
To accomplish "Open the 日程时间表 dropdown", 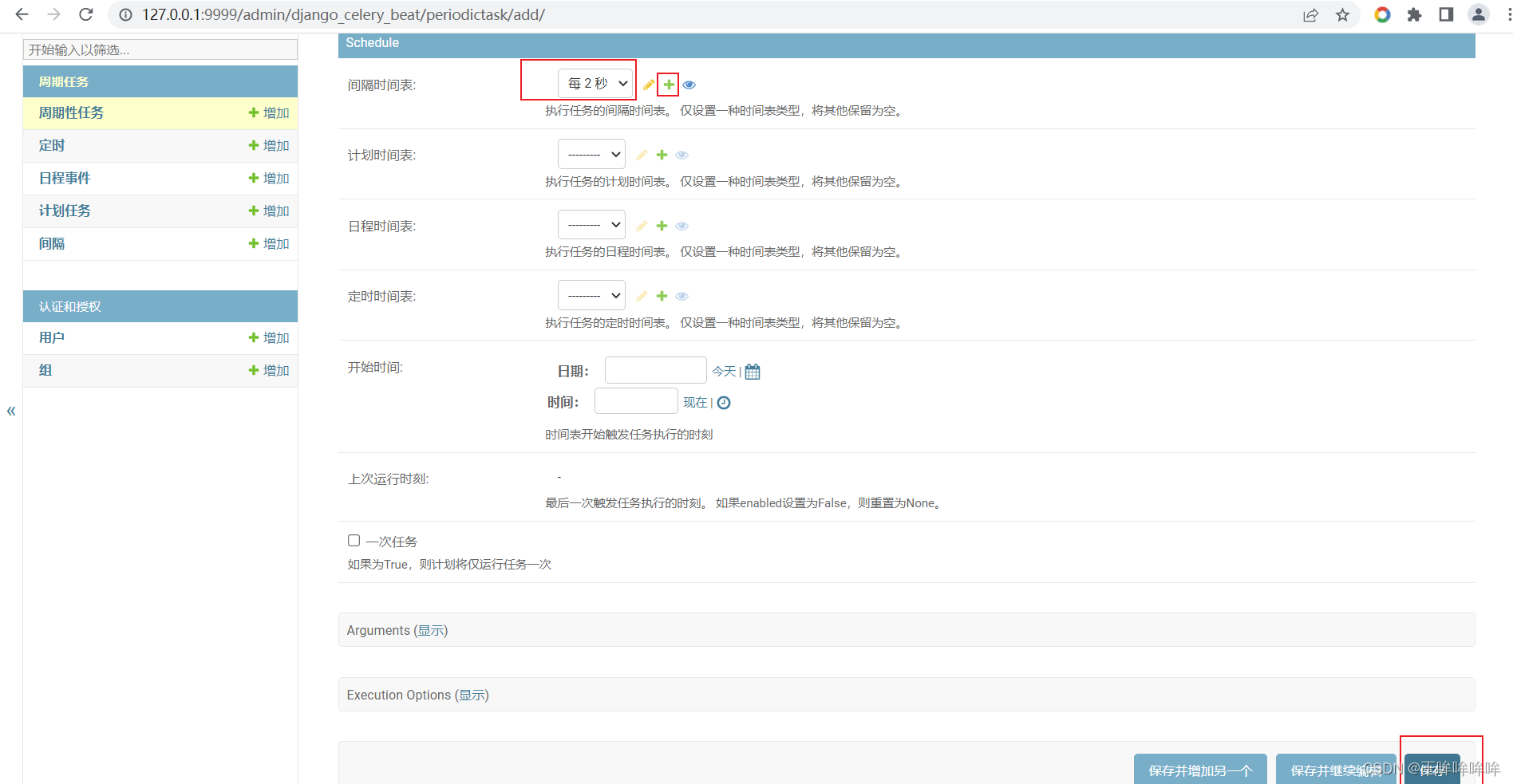I will (x=591, y=225).
